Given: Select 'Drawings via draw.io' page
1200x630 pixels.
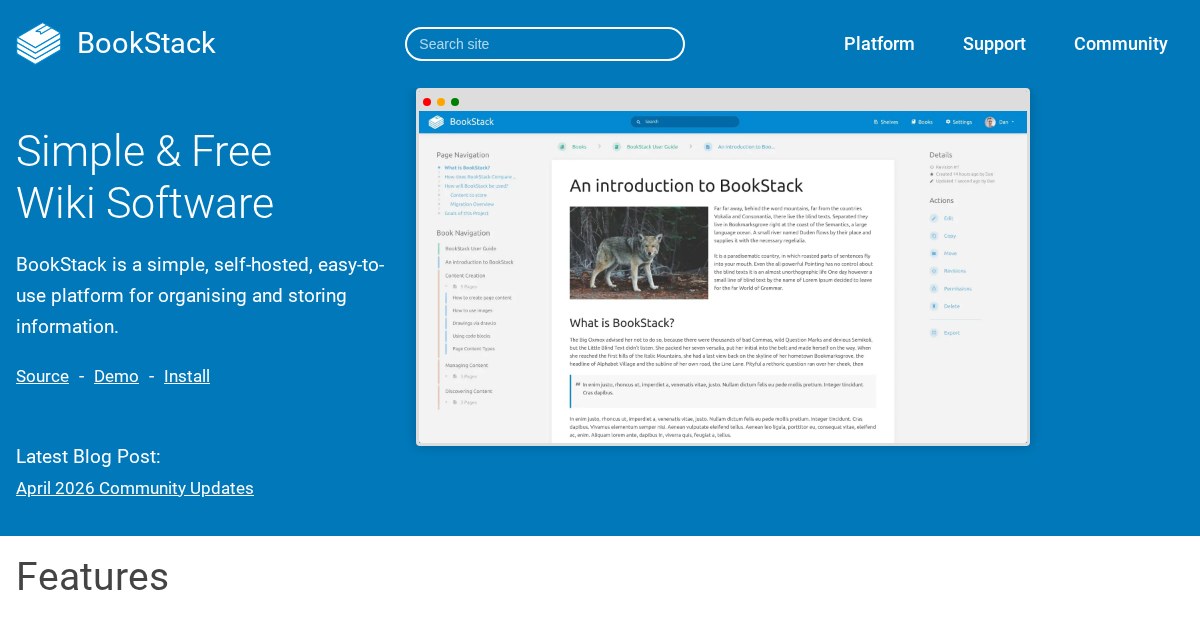Looking at the screenshot, I should coord(474,323).
